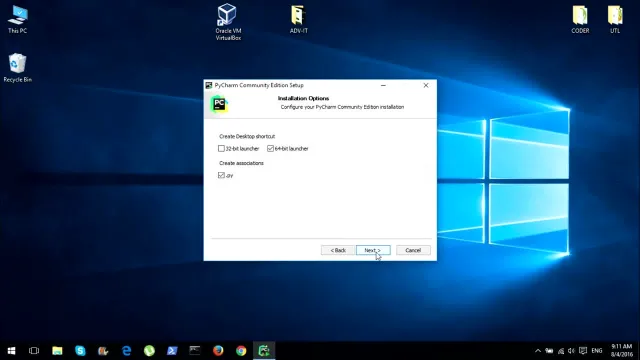This screenshot has width=640, height=360.
Task: Select Recycle Bin desktop icon
Action: click(18, 68)
